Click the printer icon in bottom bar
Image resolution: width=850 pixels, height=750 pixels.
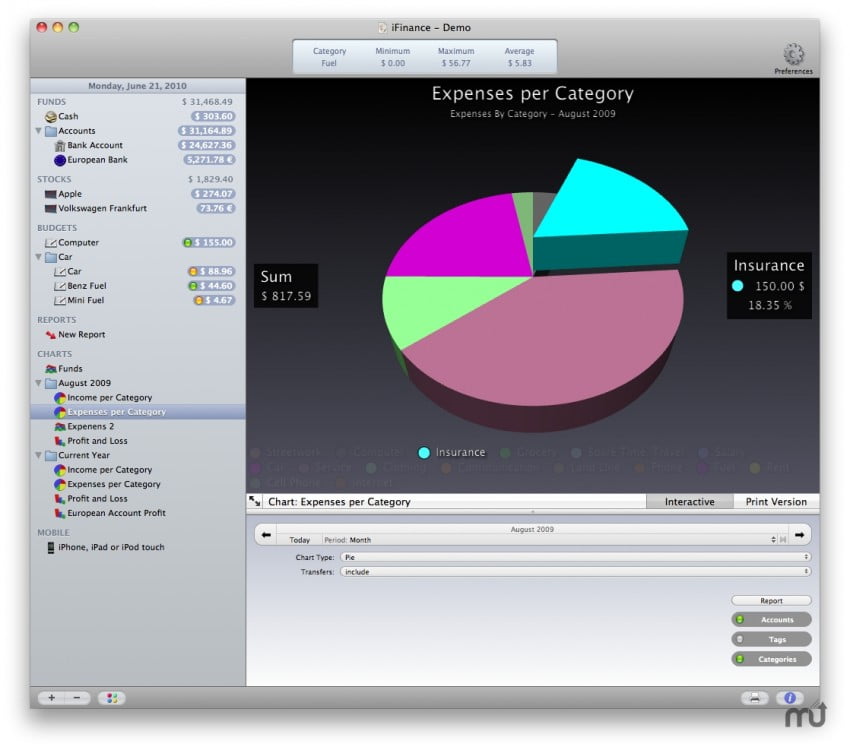pyautogui.click(x=755, y=698)
